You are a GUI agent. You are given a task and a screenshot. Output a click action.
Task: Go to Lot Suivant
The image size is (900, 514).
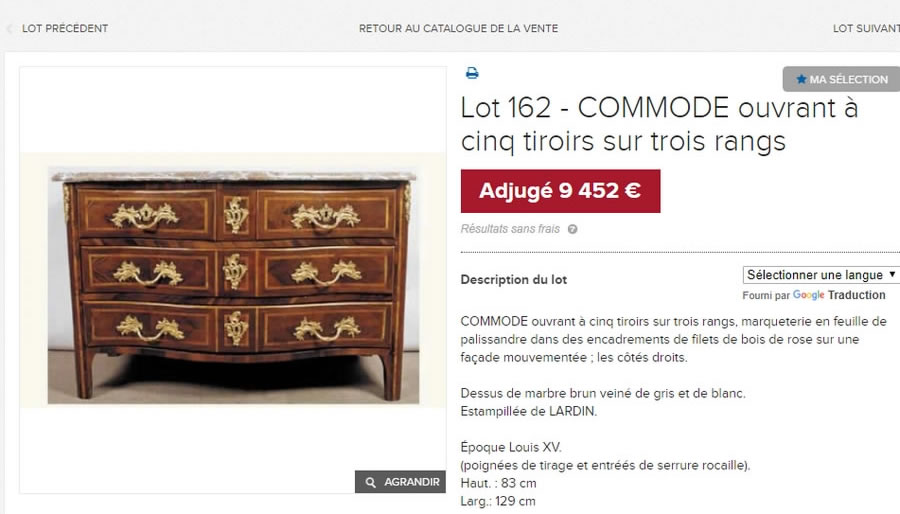866,28
